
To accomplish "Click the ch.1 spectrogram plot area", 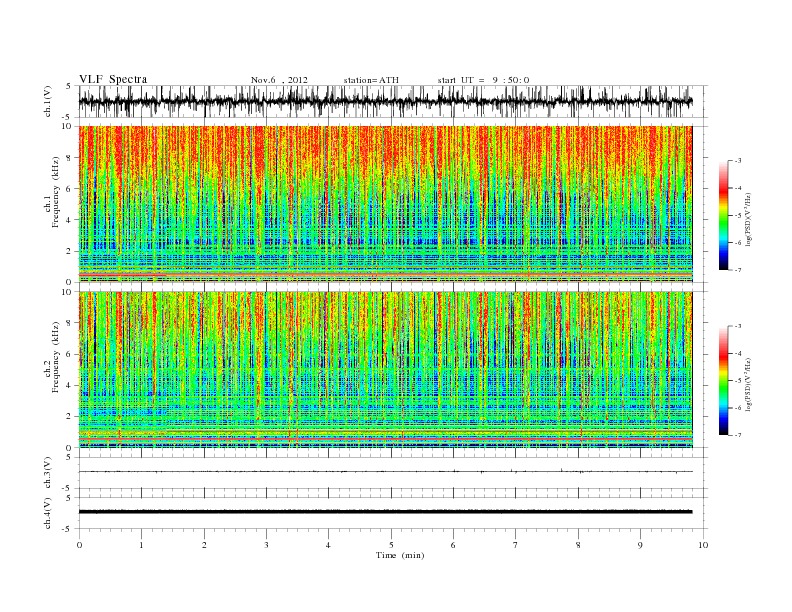I will (385, 204).
